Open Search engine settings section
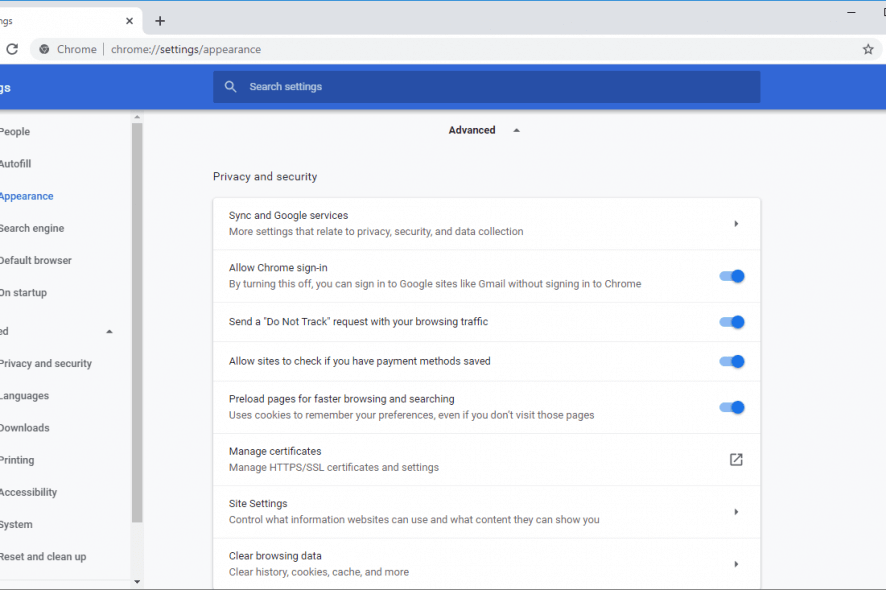Image resolution: width=886 pixels, height=590 pixels. [32, 228]
